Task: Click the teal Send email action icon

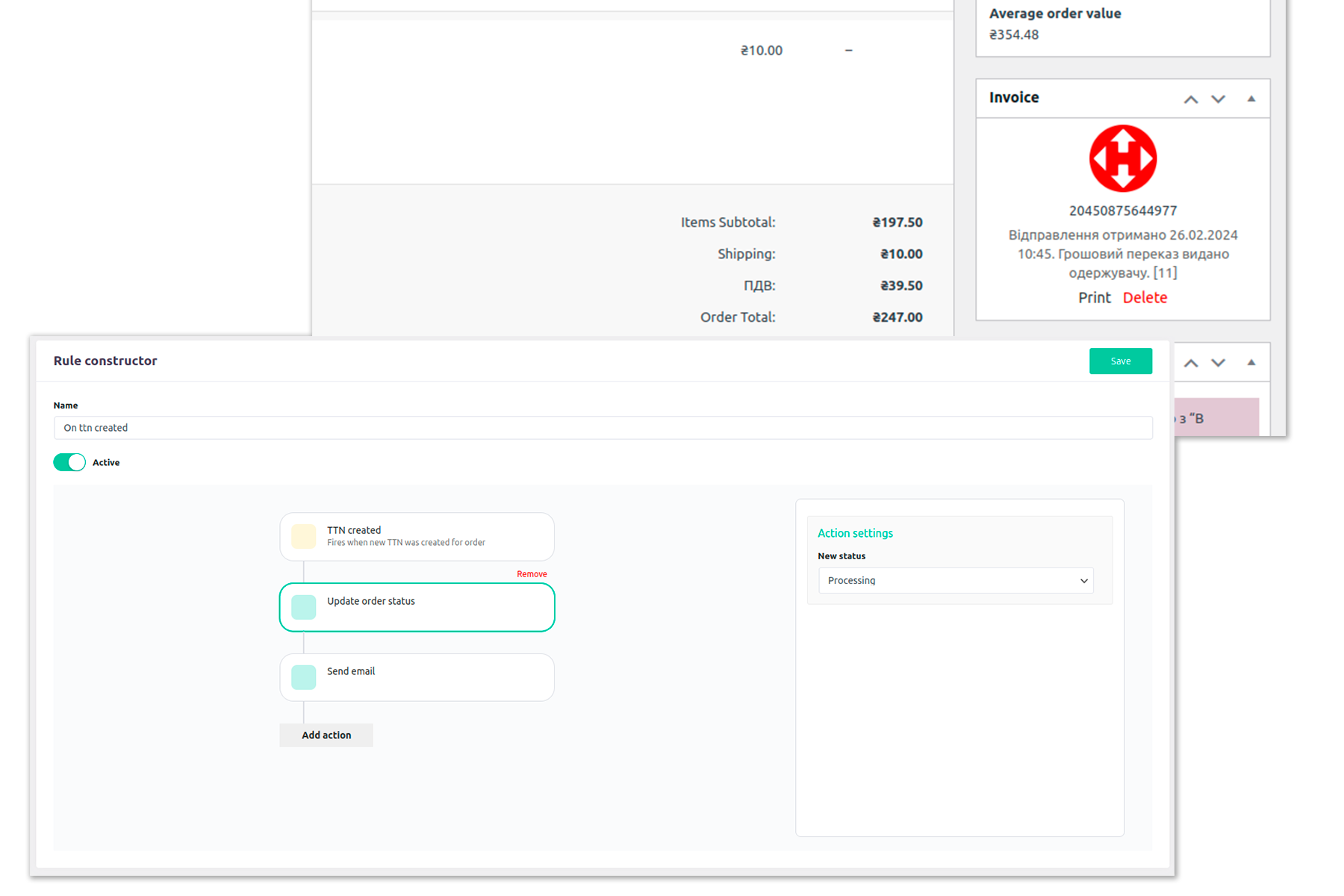Action: click(x=303, y=677)
